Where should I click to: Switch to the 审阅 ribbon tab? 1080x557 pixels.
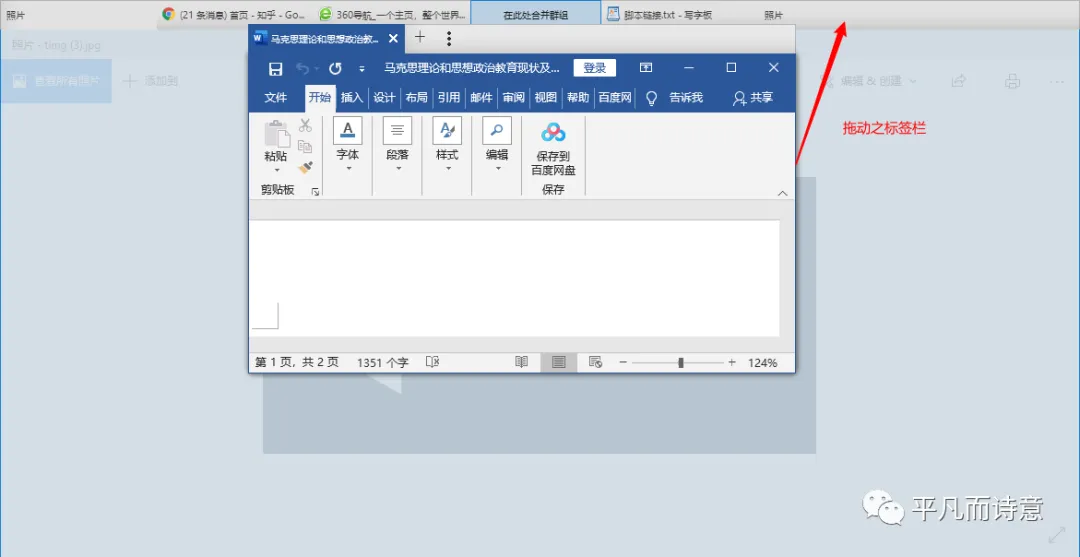(x=514, y=98)
